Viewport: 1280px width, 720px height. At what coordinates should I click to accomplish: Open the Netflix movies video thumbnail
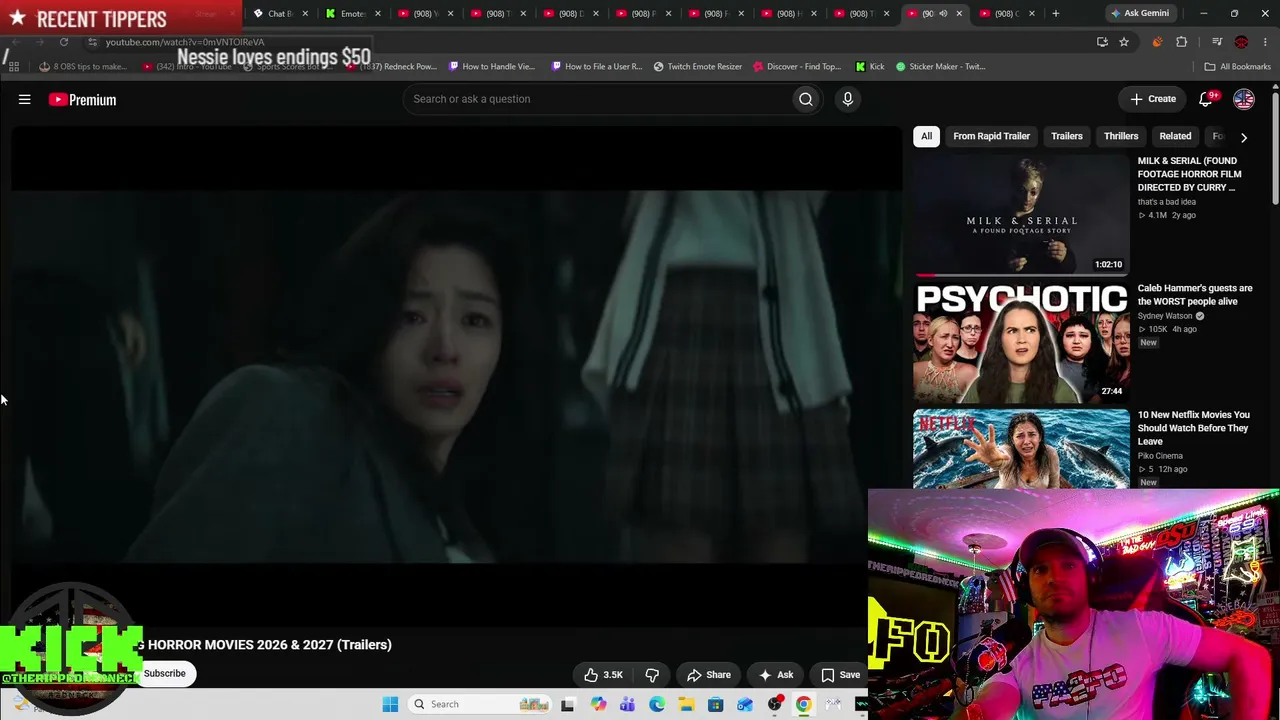pyautogui.click(x=1021, y=448)
